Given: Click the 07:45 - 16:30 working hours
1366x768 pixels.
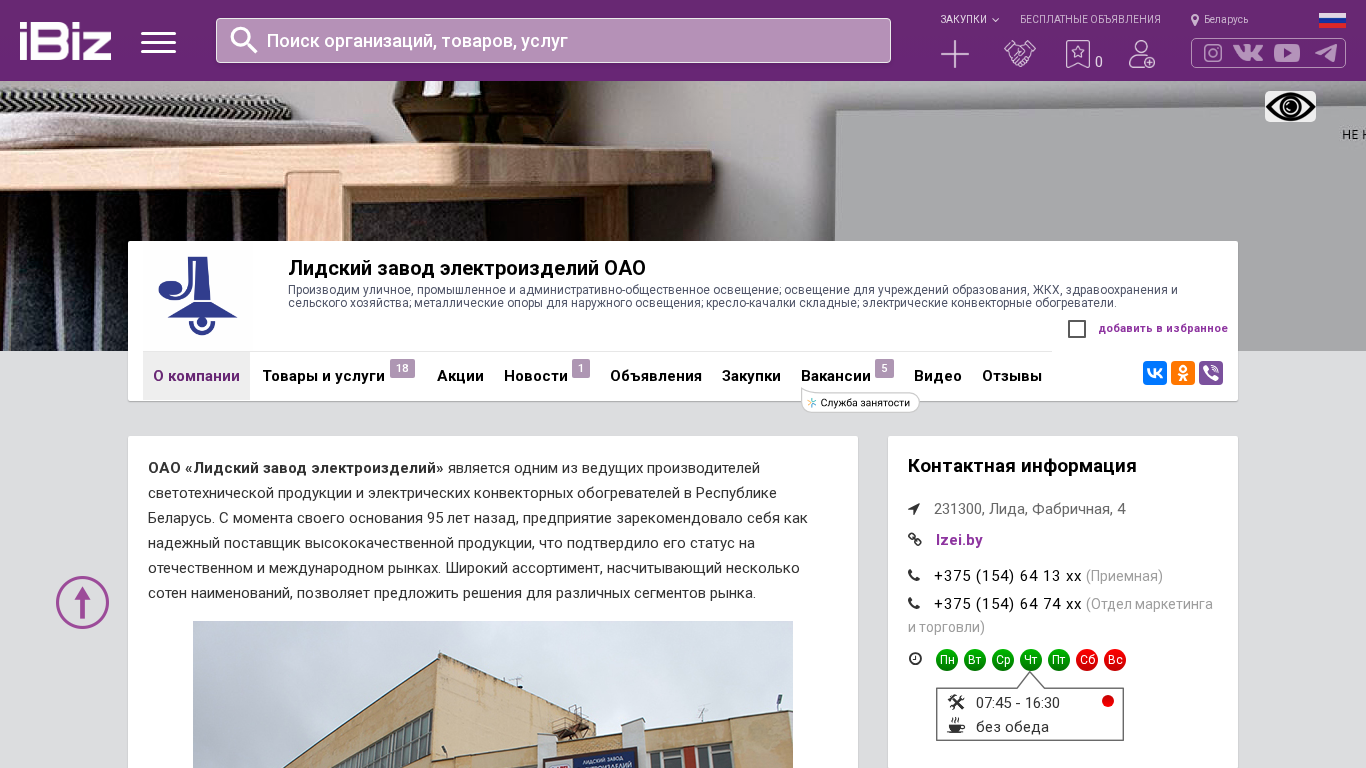Looking at the screenshot, I should tap(1018, 703).
